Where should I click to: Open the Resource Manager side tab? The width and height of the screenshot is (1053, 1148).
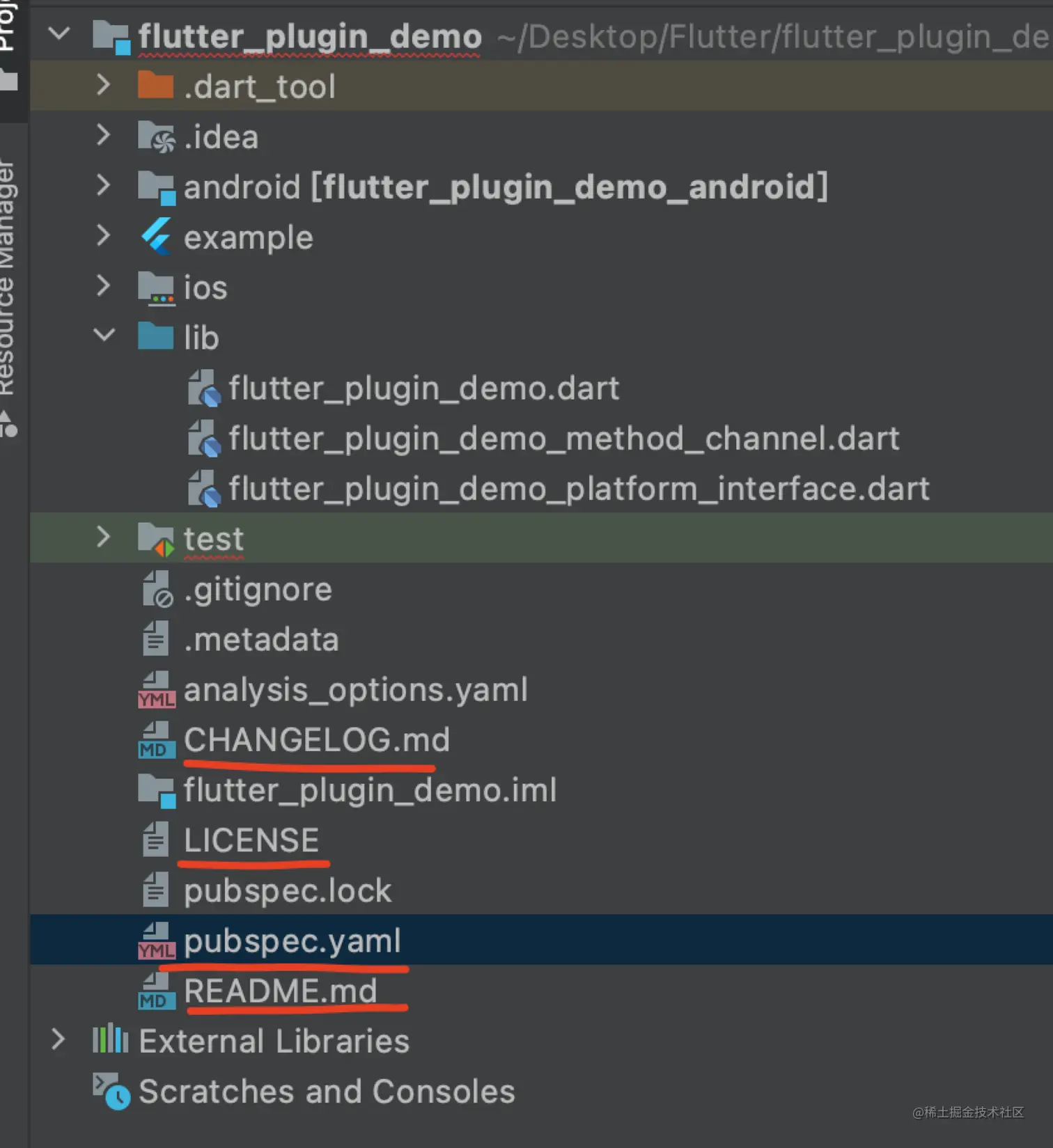tap(7, 278)
